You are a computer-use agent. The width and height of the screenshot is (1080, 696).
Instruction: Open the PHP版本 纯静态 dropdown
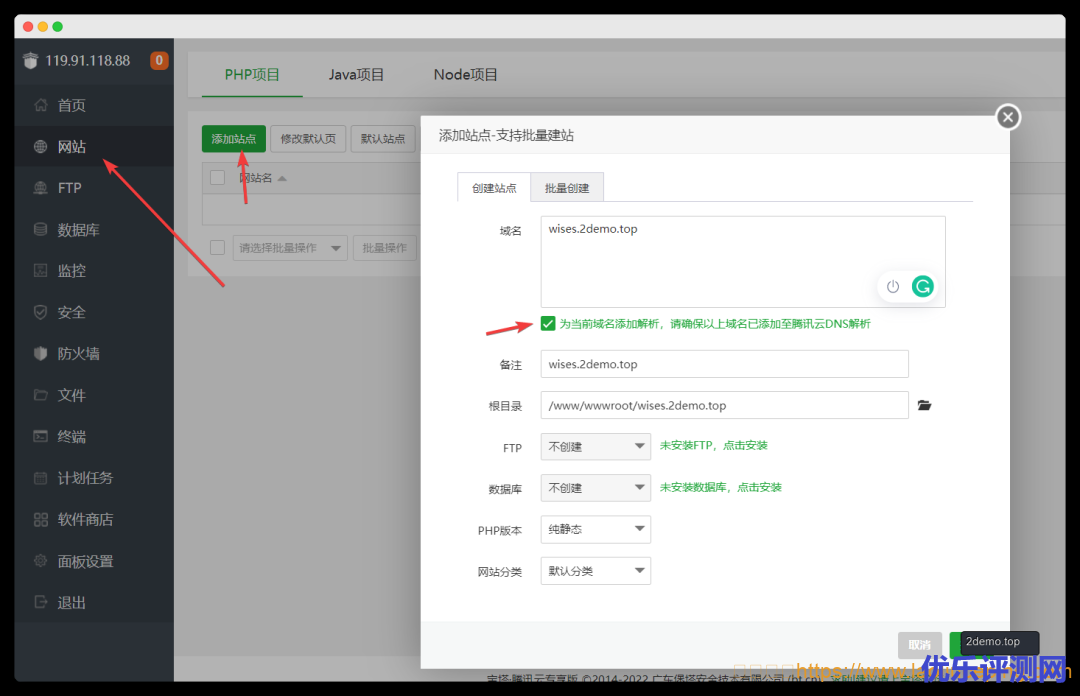pos(595,530)
